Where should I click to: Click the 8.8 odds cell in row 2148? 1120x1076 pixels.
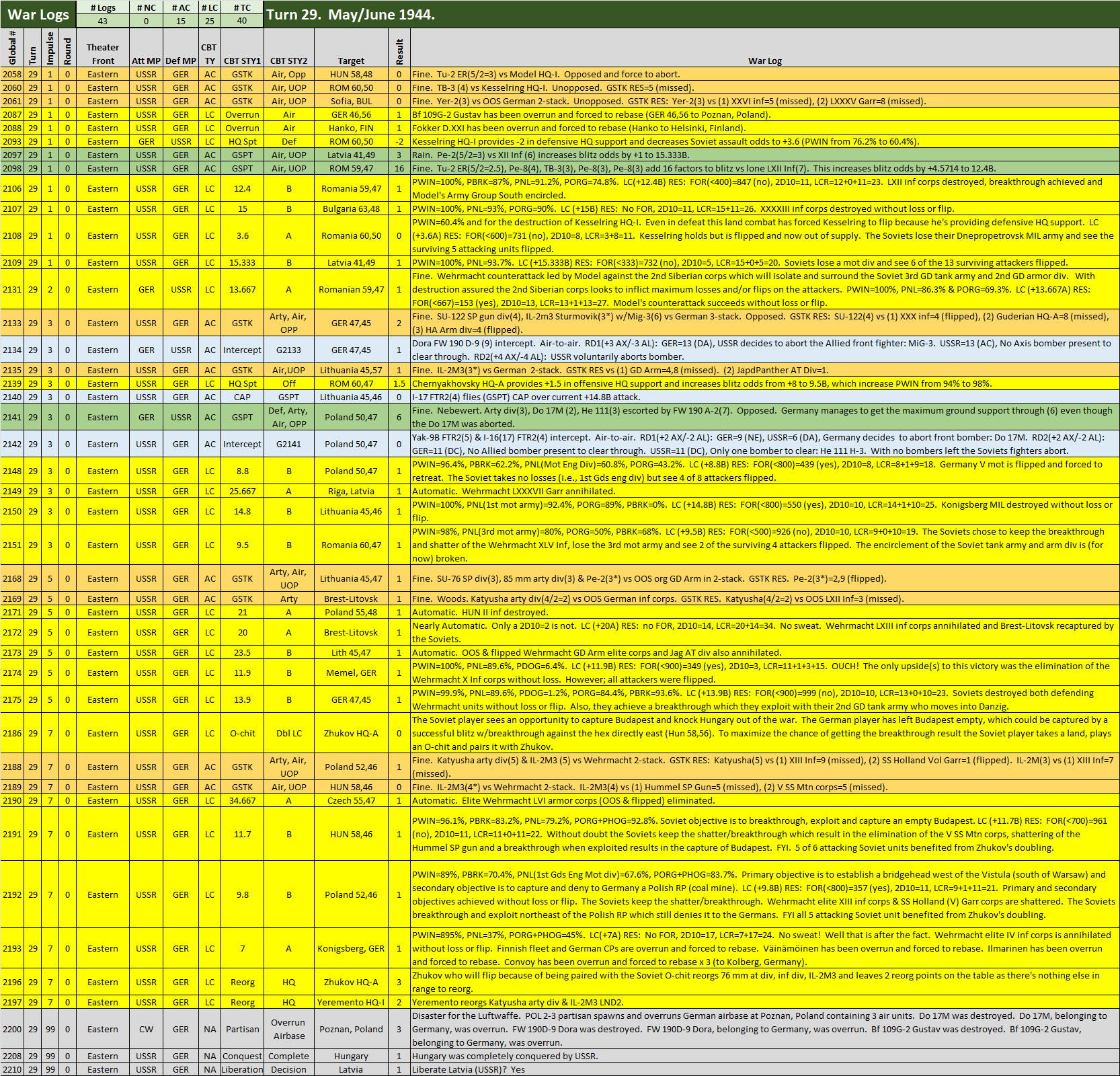pos(242,471)
